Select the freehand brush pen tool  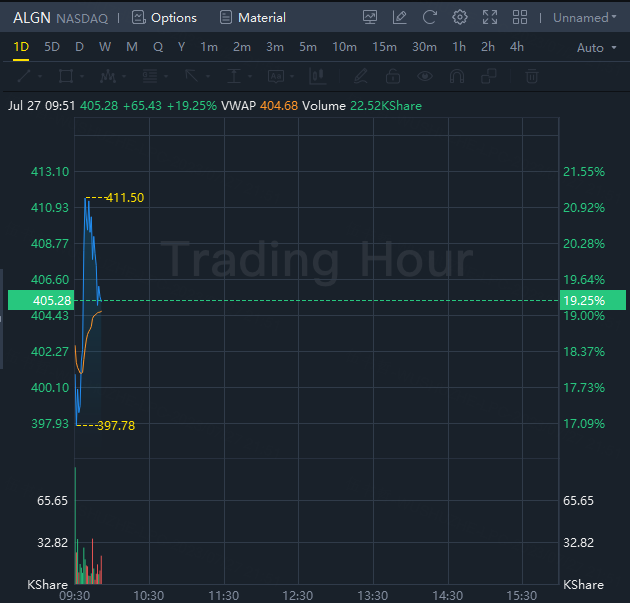(x=360, y=76)
